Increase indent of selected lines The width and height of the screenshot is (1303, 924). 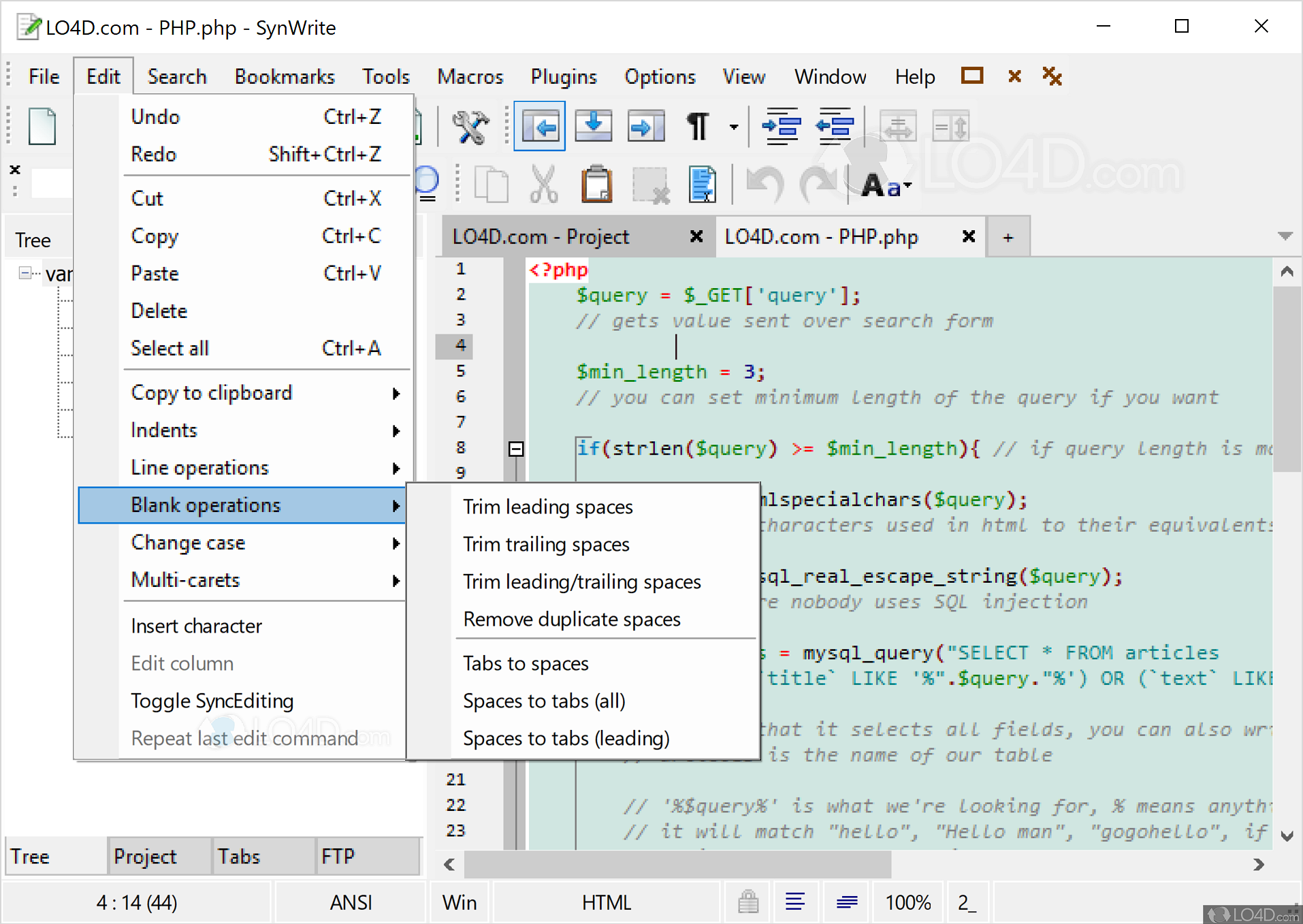click(x=782, y=126)
